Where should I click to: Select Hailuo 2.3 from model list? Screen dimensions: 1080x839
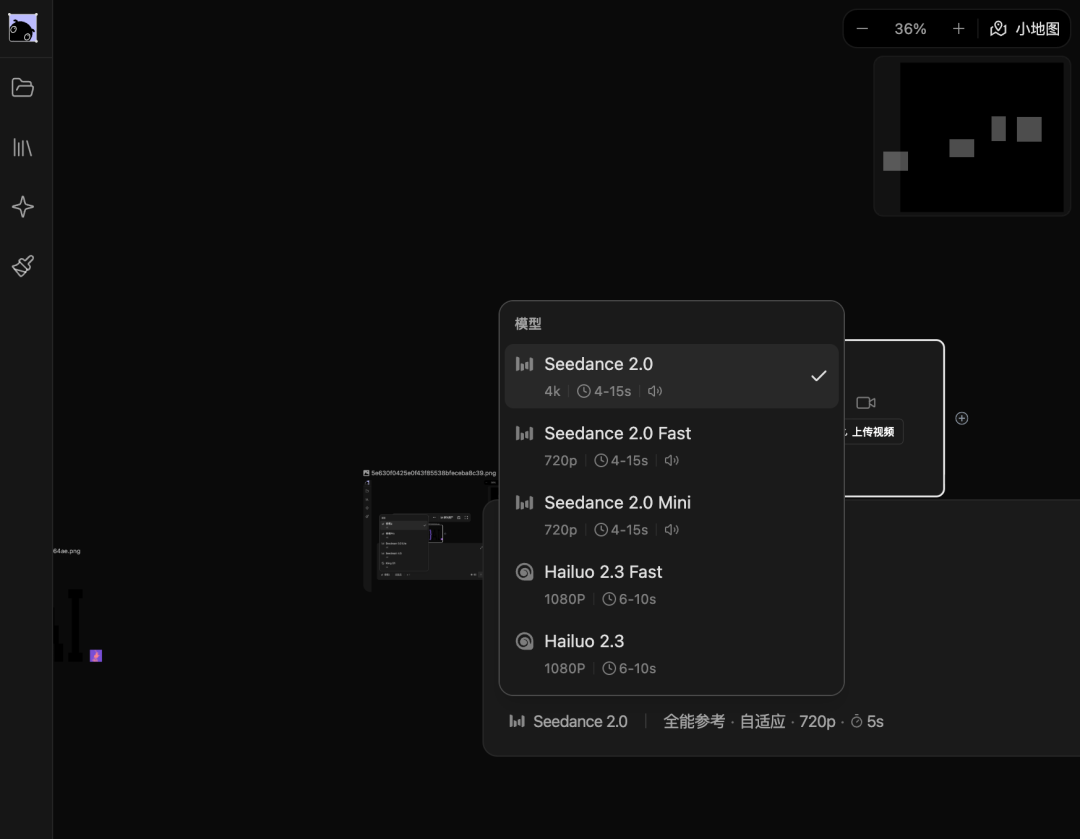pyautogui.click(x=671, y=654)
